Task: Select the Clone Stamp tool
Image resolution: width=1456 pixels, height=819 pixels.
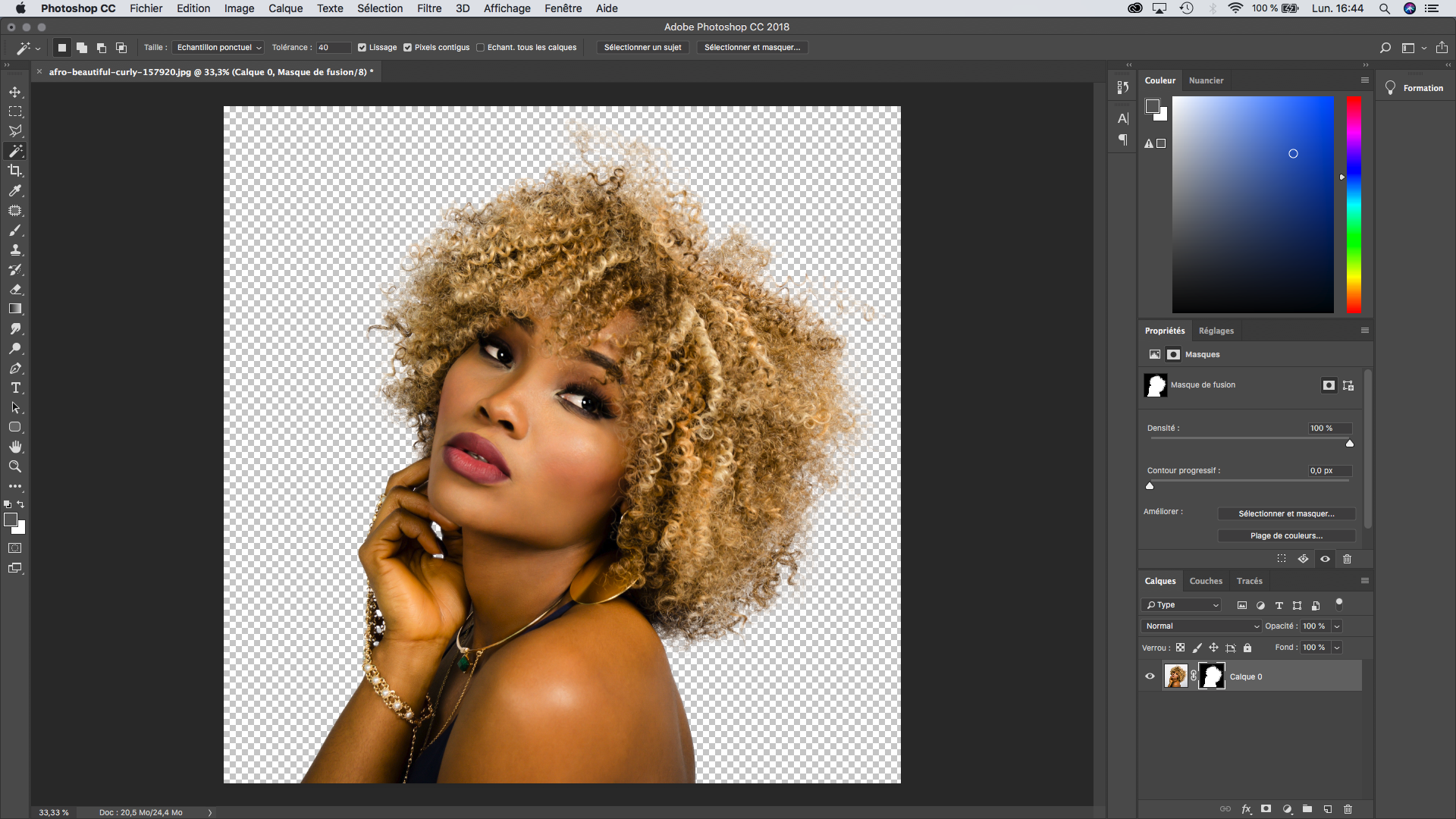Action: (15, 249)
